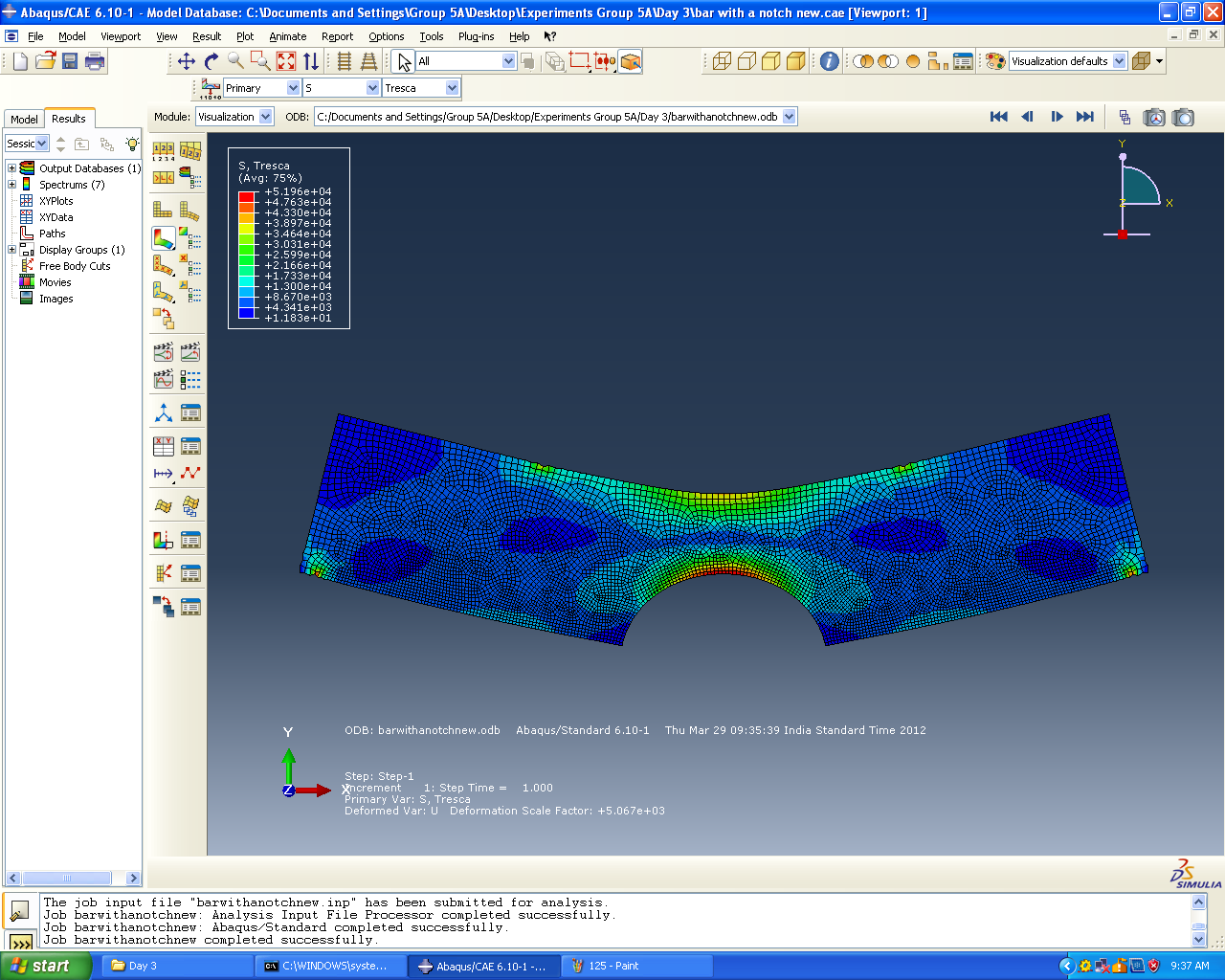Save the model database
The width and height of the screenshot is (1225, 980).
[x=70, y=61]
